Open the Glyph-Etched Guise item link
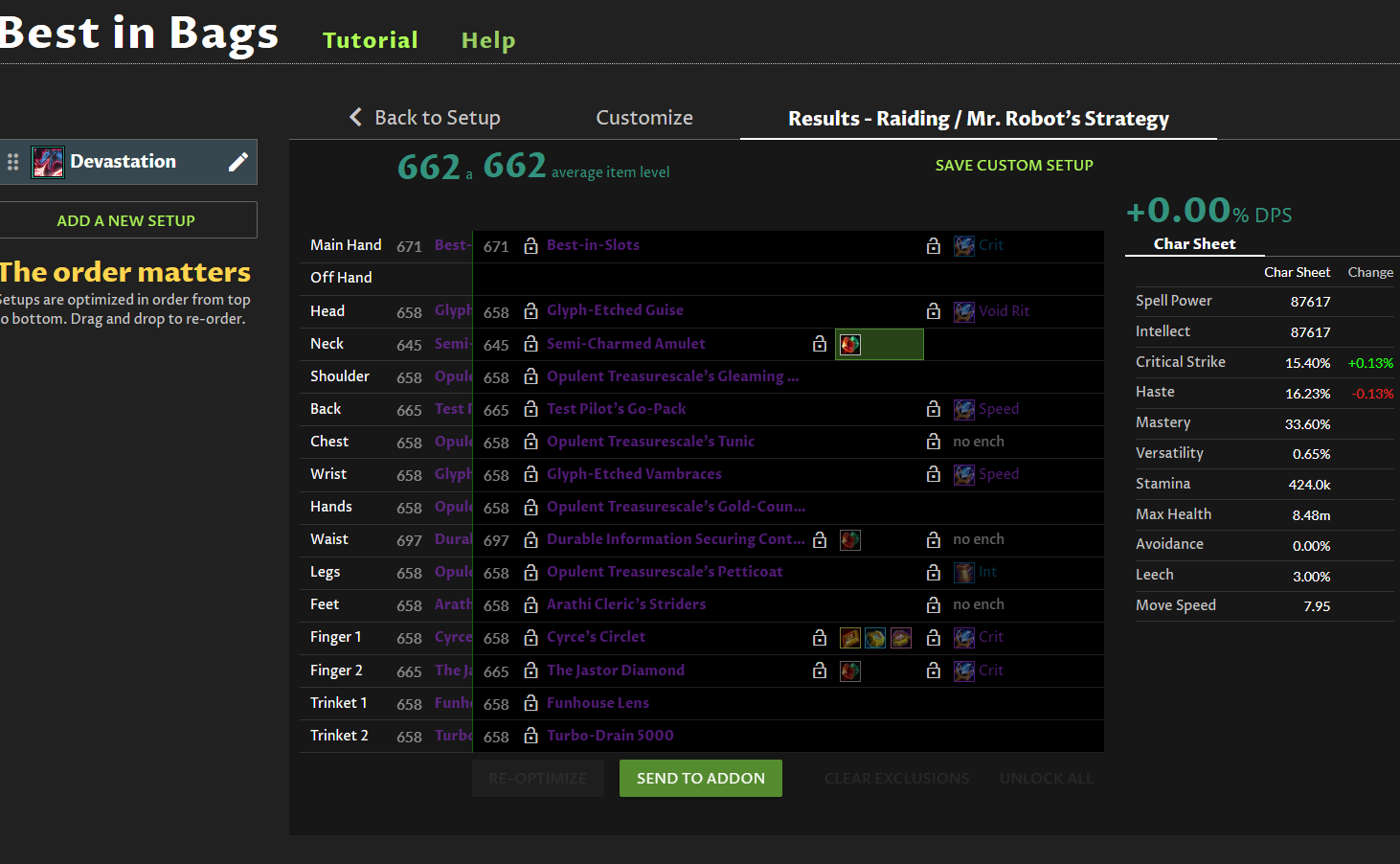The image size is (1400, 864). coord(615,310)
